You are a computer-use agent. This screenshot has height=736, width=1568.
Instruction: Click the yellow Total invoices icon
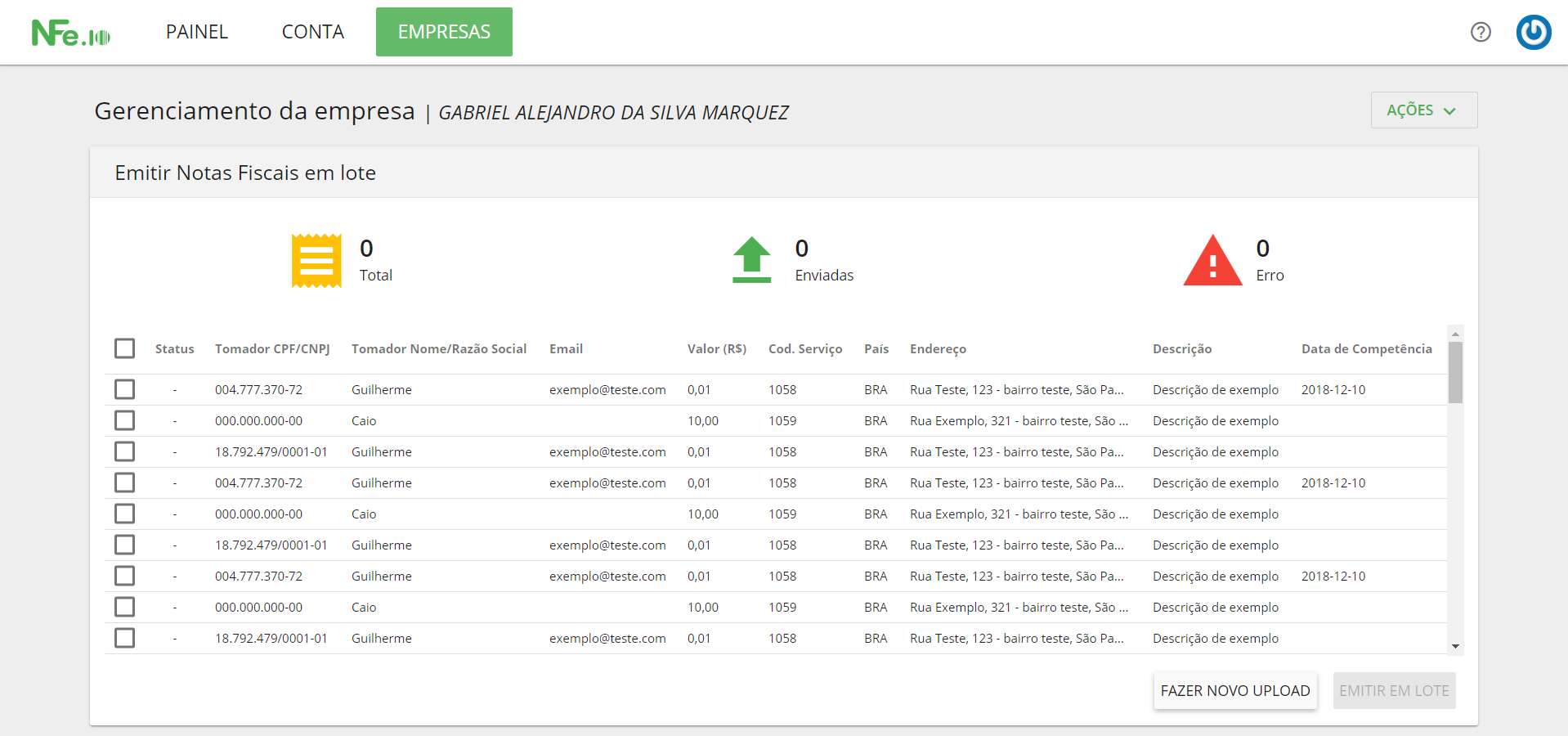point(316,261)
